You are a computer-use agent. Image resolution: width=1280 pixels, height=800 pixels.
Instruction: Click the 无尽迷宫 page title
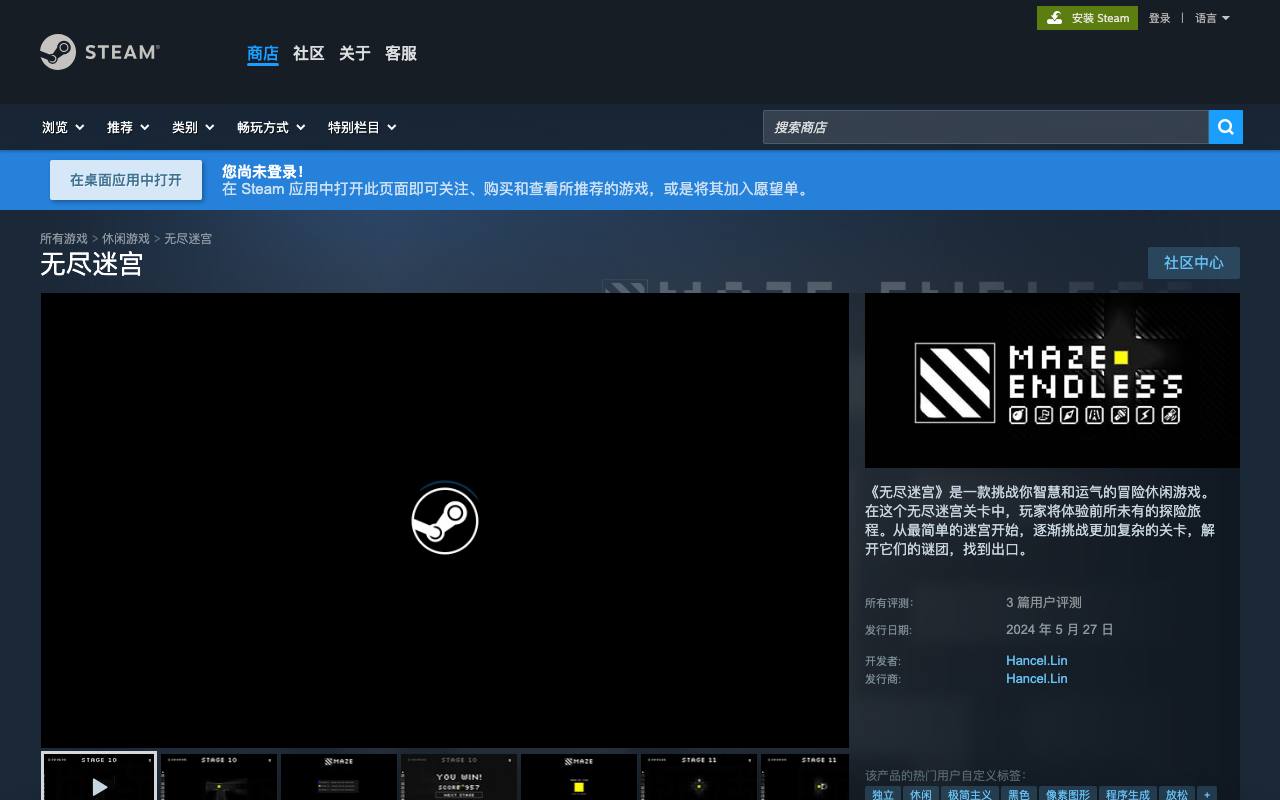92,264
